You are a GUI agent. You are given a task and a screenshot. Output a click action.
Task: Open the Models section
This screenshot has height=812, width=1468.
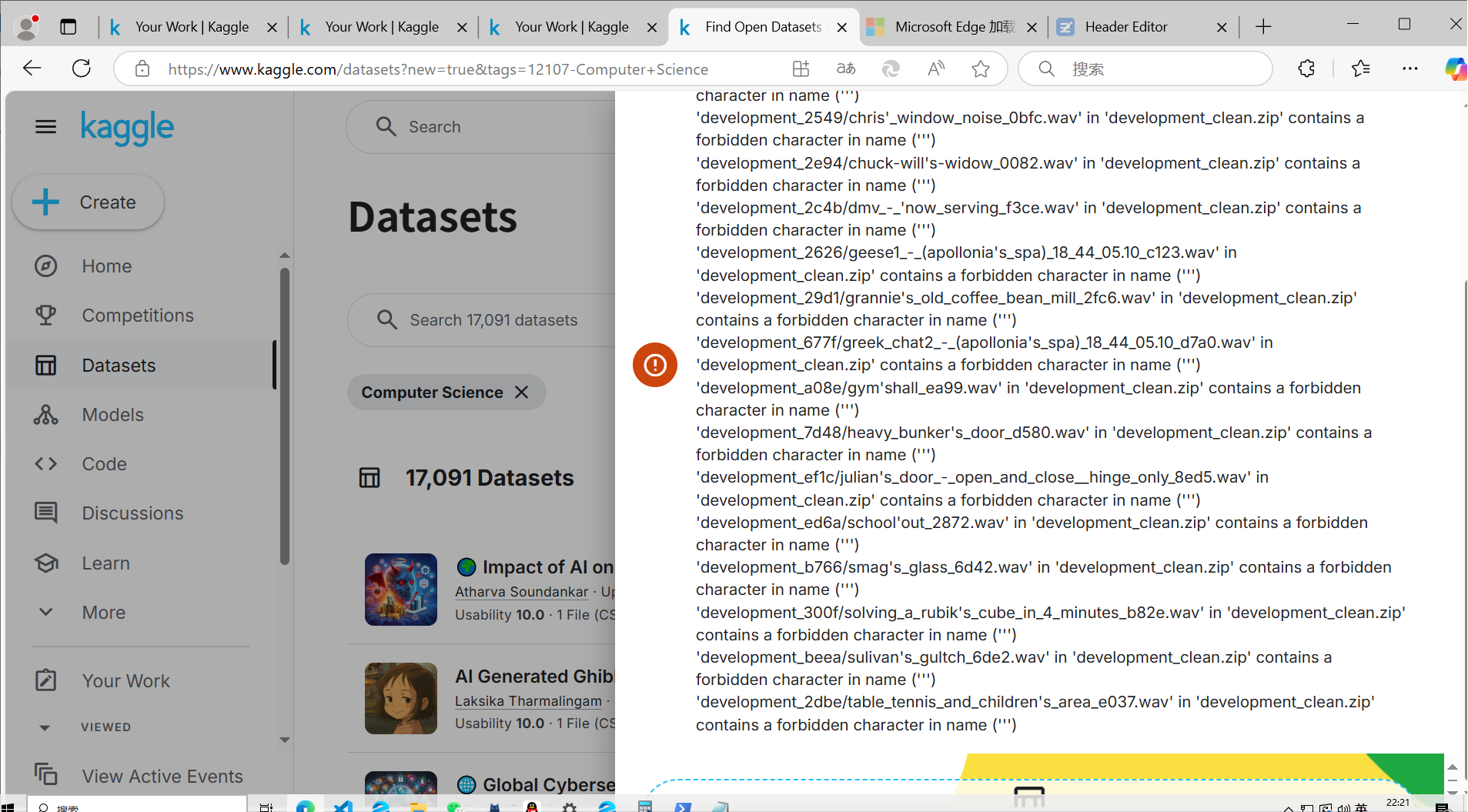click(x=112, y=414)
